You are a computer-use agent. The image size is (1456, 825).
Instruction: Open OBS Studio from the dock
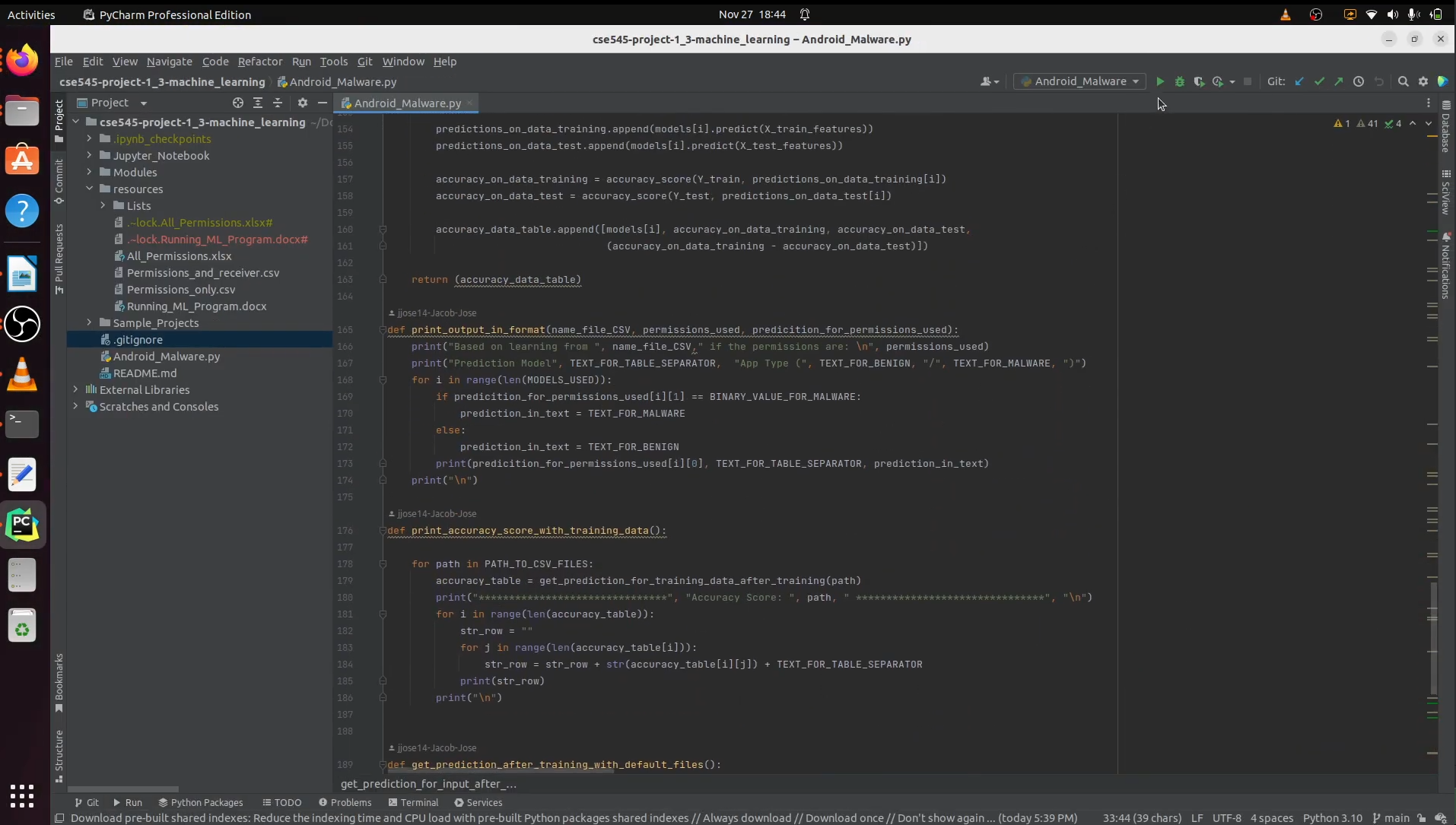pos(22,324)
